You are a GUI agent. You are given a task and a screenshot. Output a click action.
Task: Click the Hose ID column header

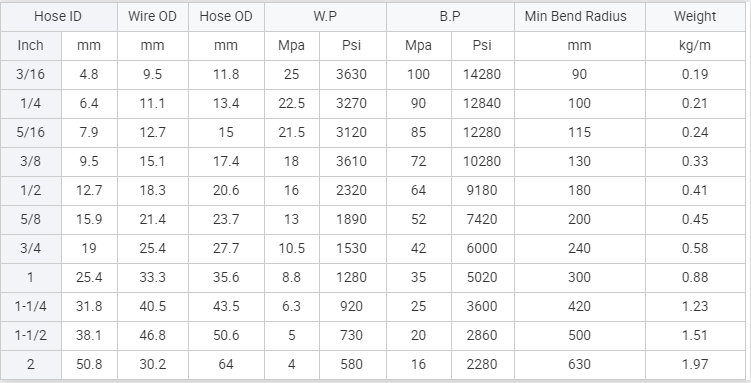tap(58, 17)
